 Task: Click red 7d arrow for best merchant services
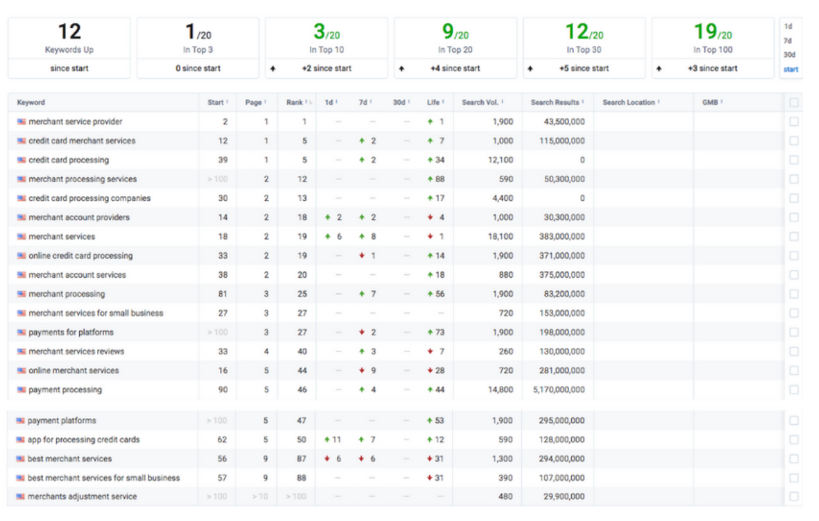pyautogui.click(x=361, y=459)
